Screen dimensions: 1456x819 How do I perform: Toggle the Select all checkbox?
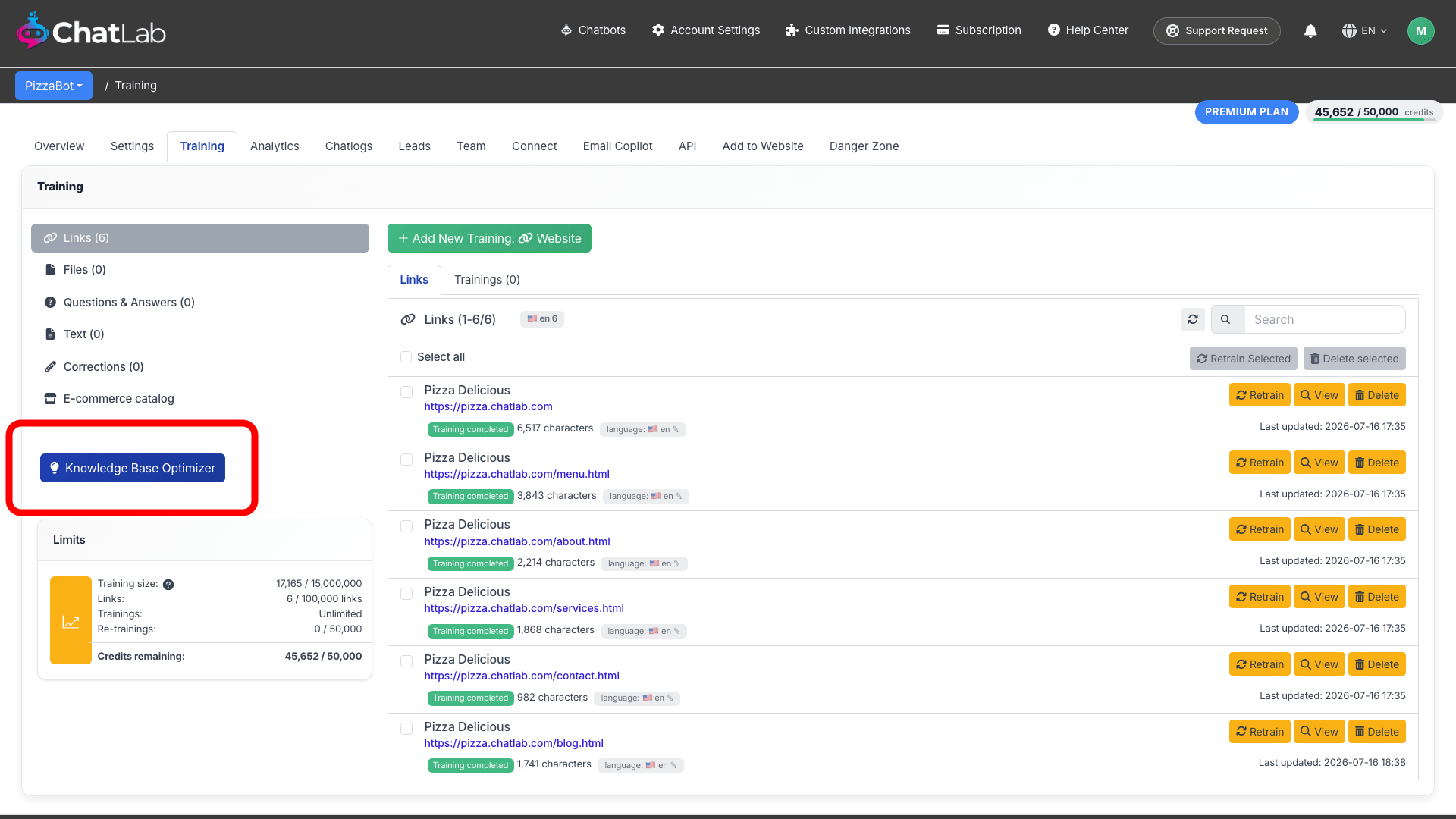(x=406, y=357)
